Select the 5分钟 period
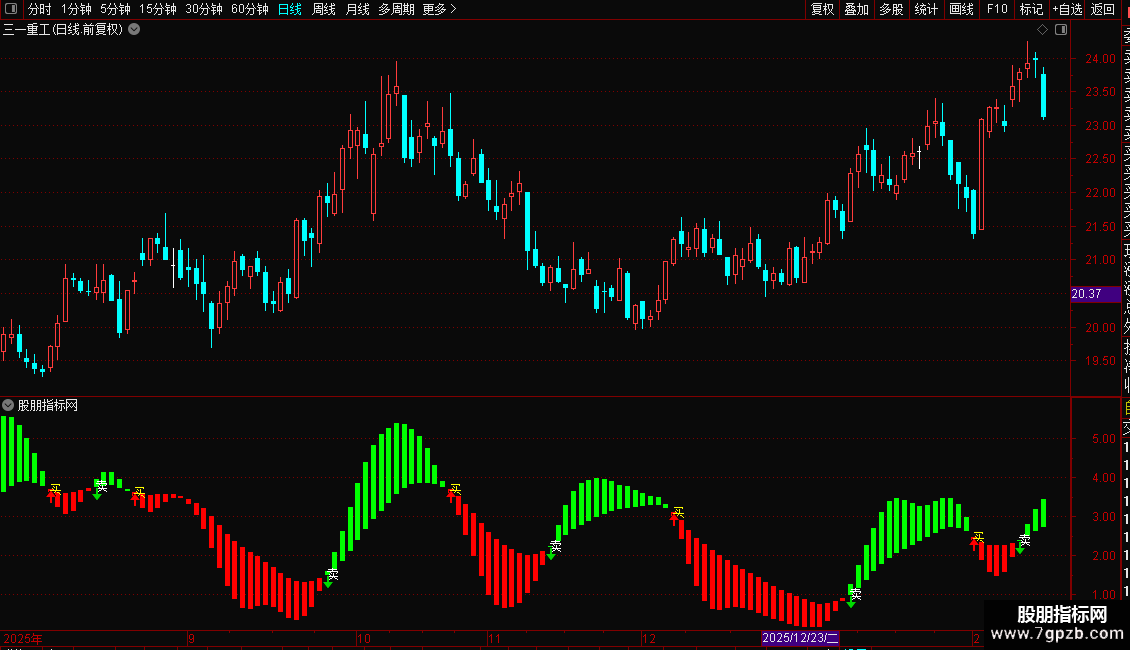Viewport: 1130px width, 650px height. click(115, 9)
